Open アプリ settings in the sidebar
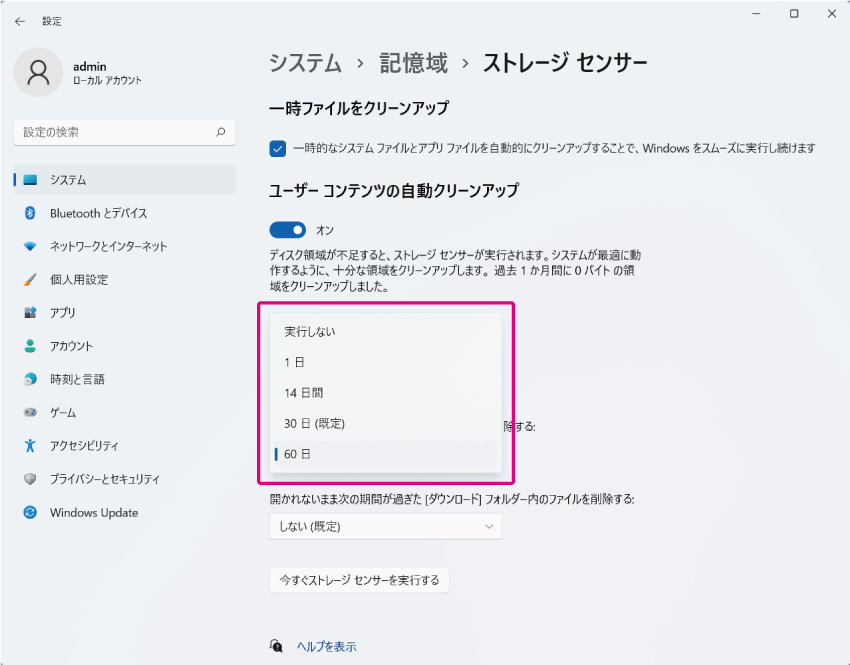 [125, 313]
